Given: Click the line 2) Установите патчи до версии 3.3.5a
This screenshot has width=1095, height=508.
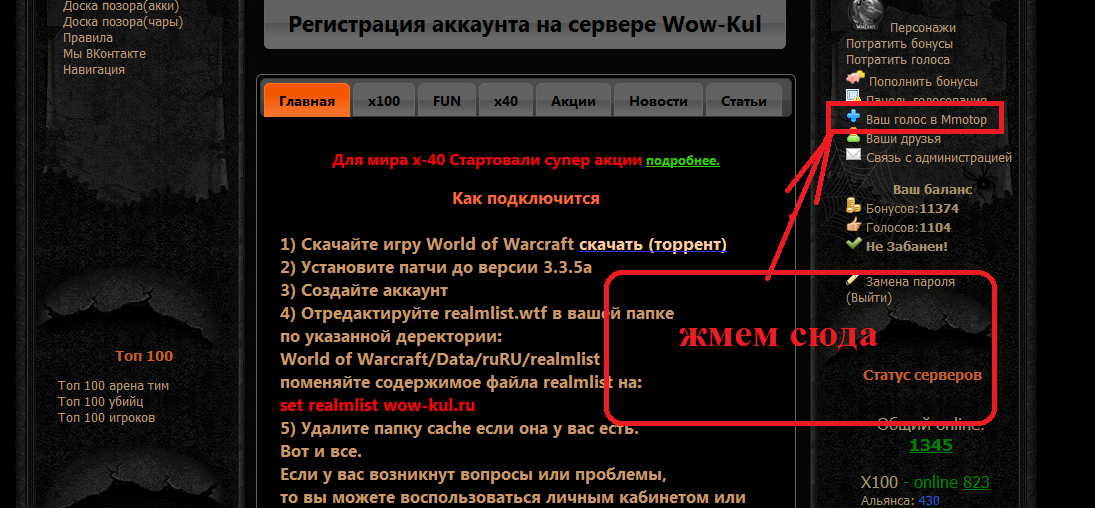Looking at the screenshot, I should tap(436, 268).
